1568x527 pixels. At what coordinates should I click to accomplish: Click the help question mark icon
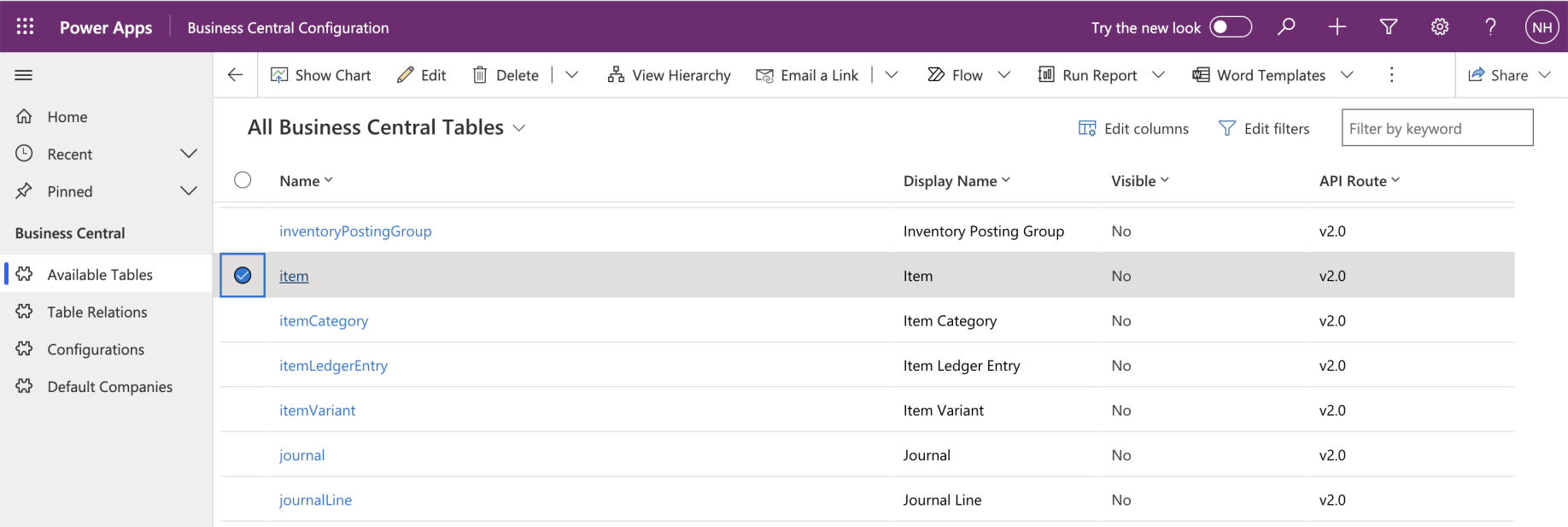coord(1490,26)
